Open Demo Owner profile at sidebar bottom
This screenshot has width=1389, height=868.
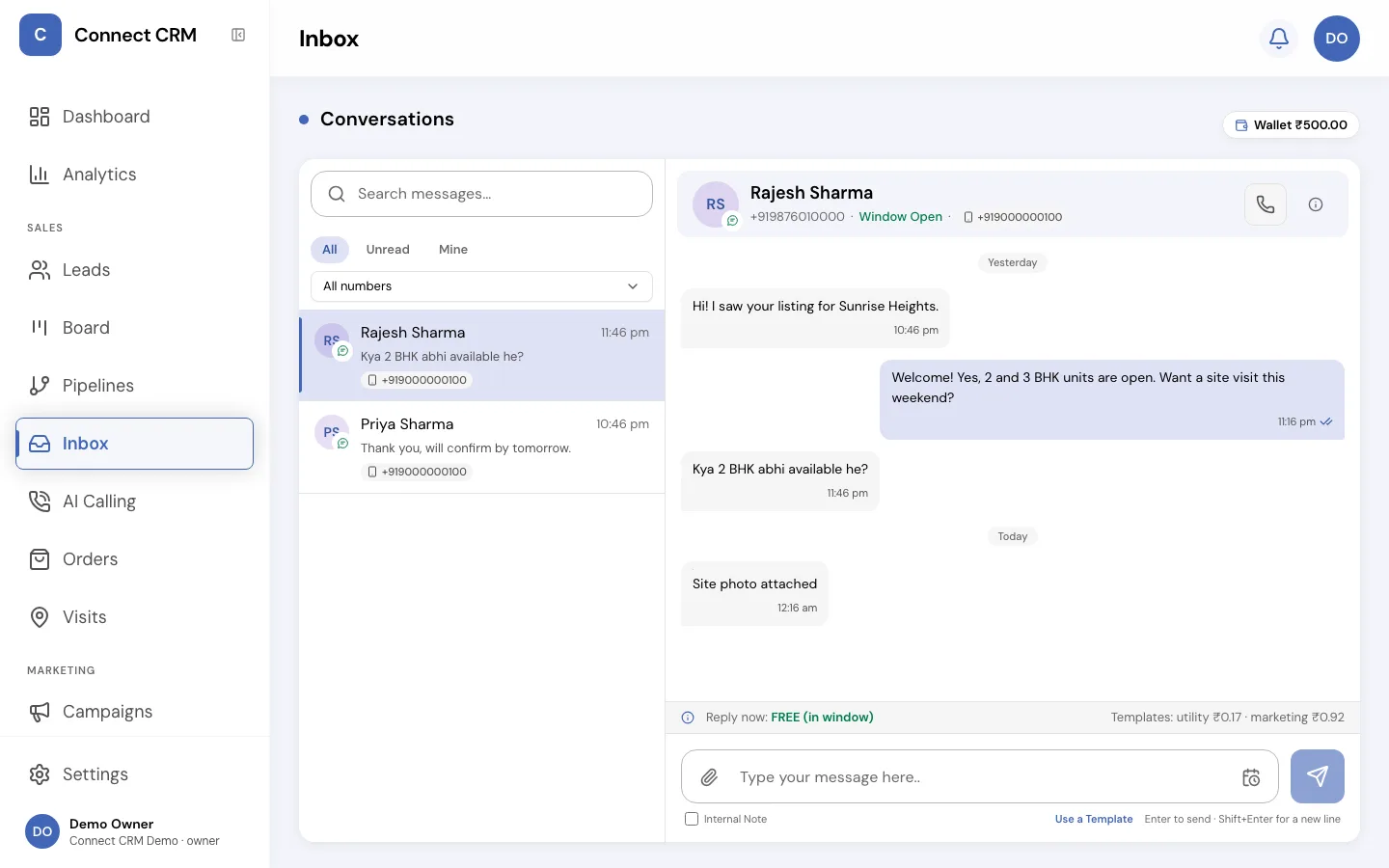click(134, 831)
